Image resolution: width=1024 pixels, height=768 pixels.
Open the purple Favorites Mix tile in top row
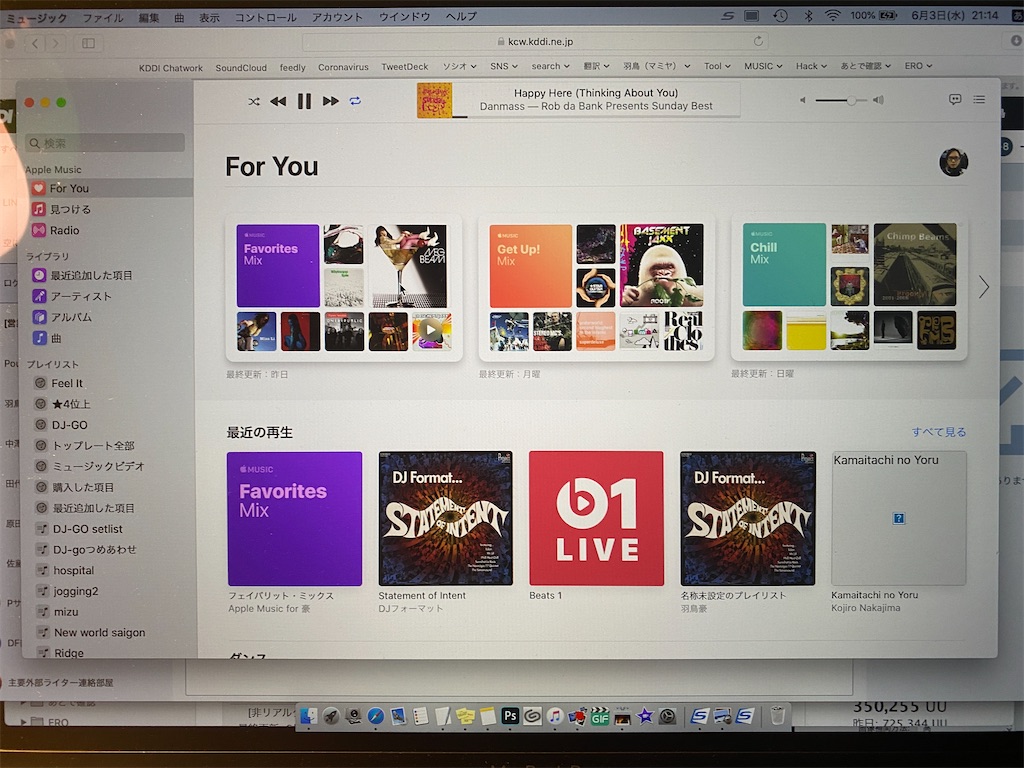[278, 265]
